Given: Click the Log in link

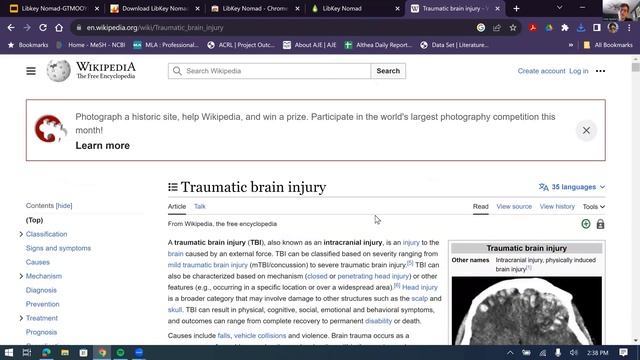Looking at the screenshot, I should click(x=579, y=71).
